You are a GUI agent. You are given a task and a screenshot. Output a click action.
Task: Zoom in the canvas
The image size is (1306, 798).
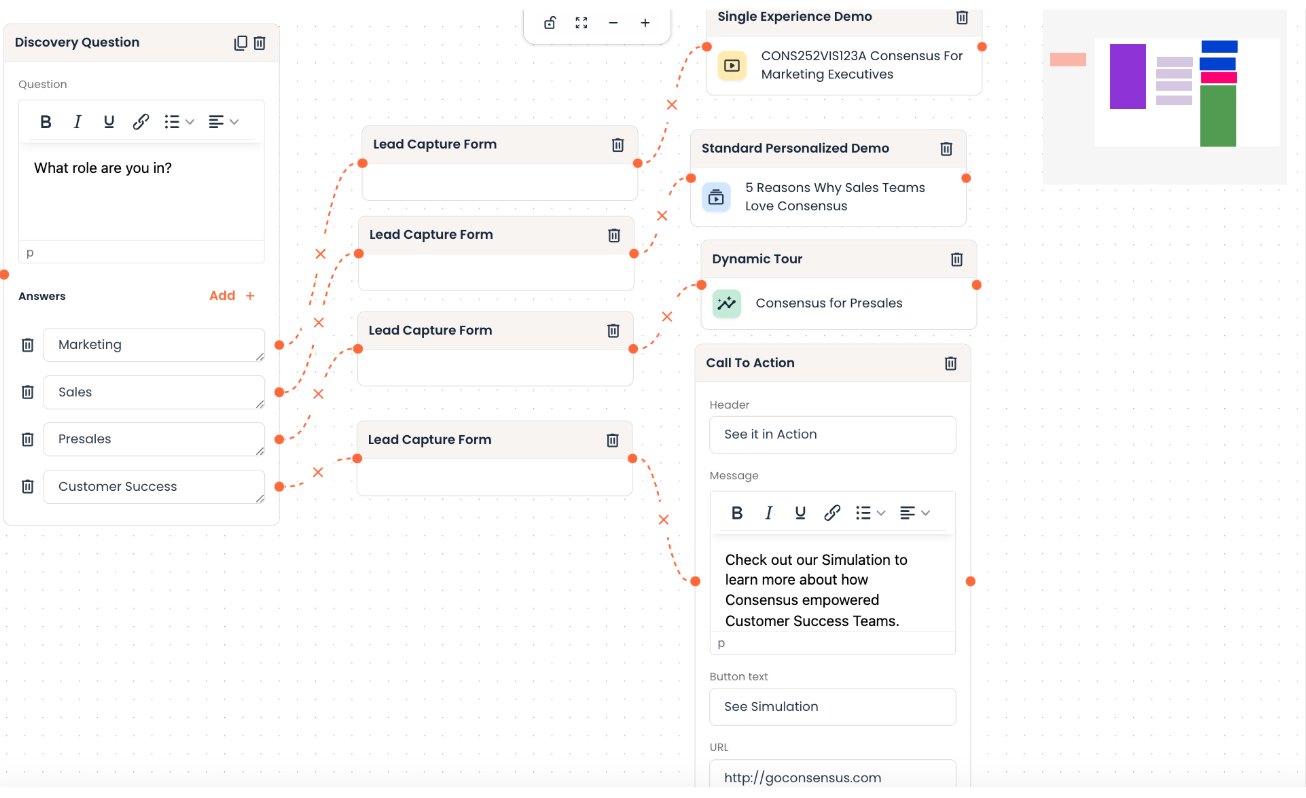point(645,23)
